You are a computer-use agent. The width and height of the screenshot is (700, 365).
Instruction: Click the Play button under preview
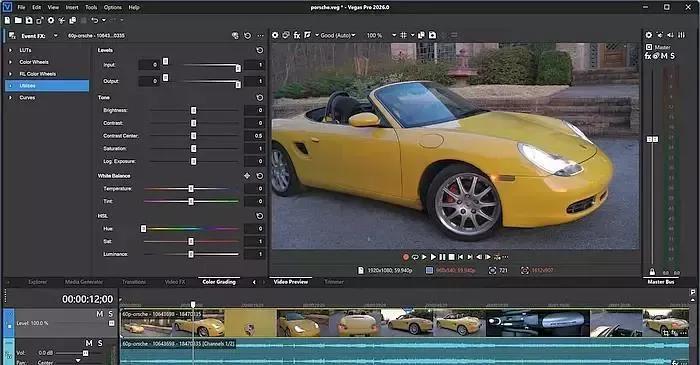[433, 257]
